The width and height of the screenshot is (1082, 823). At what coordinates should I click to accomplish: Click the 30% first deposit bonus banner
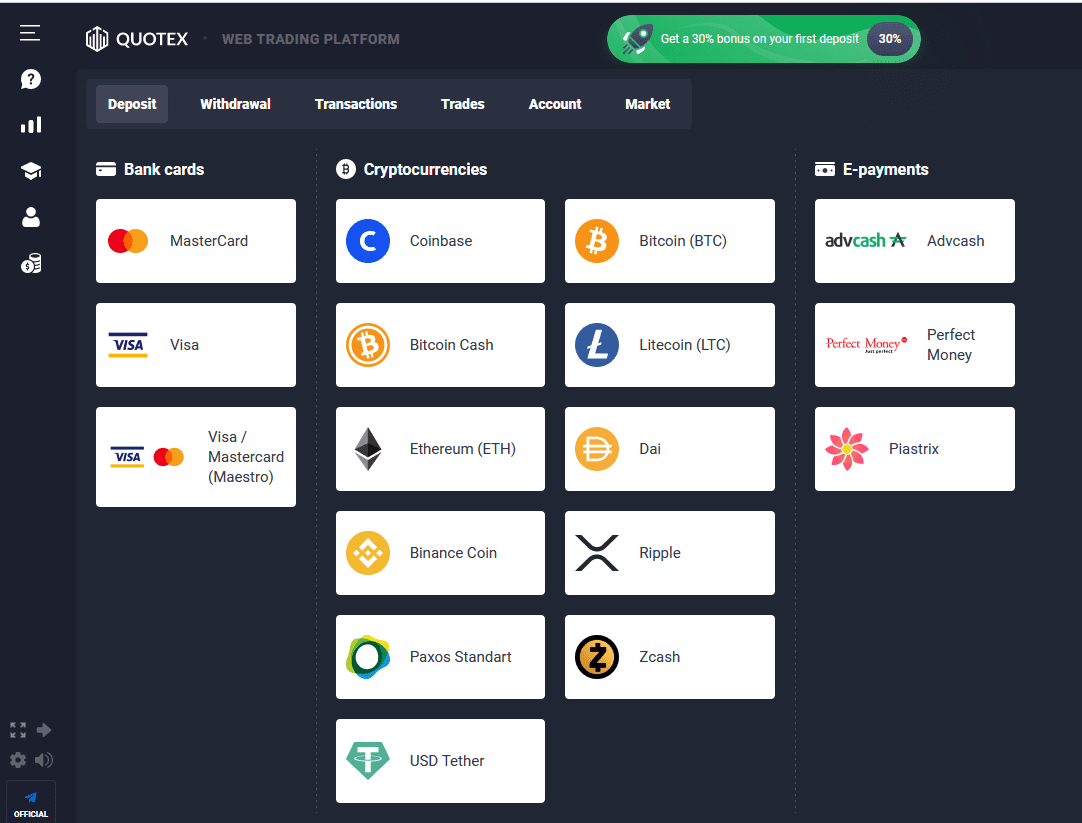[x=763, y=39]
